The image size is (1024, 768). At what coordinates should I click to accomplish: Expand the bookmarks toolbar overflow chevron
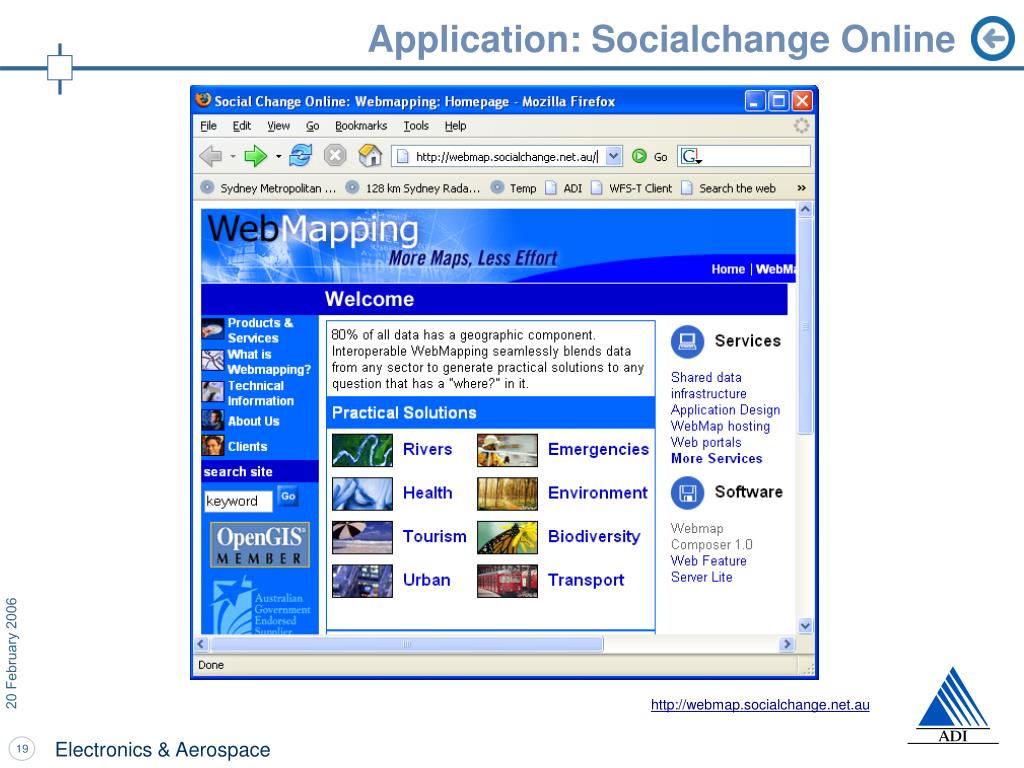tap(801, 188)
